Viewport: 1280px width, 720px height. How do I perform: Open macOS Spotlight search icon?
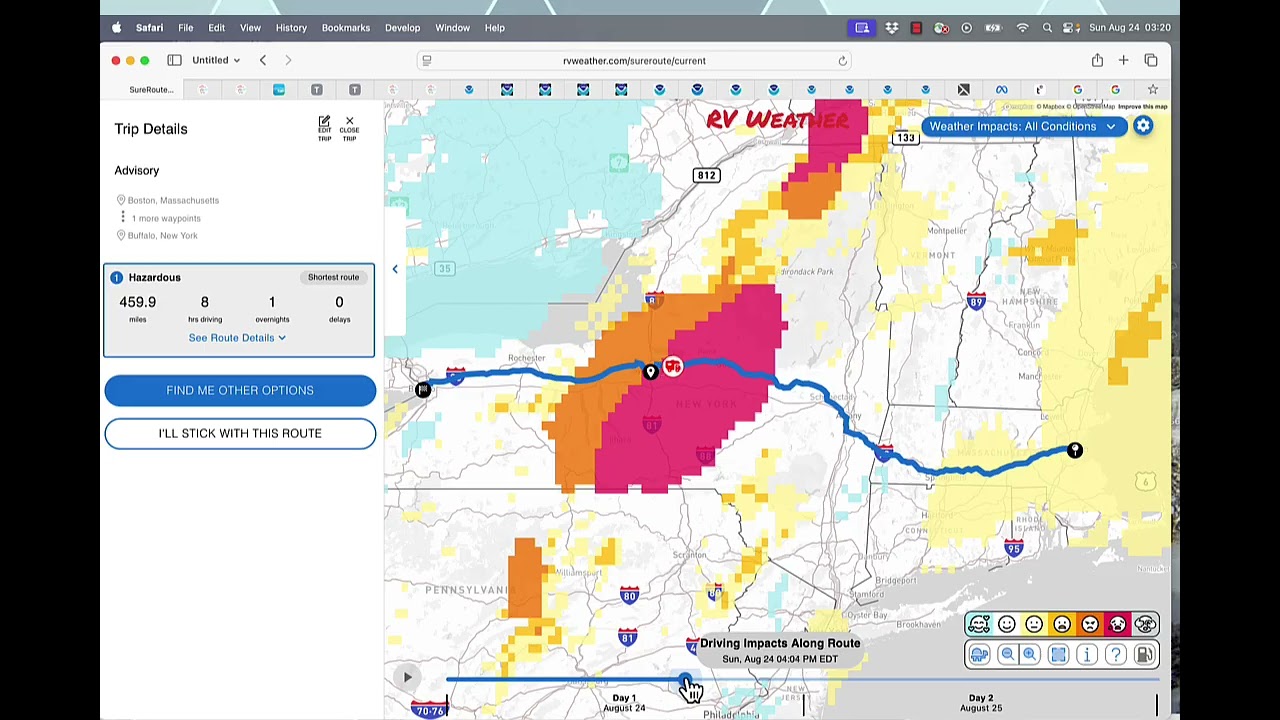tap(1047, 28)
